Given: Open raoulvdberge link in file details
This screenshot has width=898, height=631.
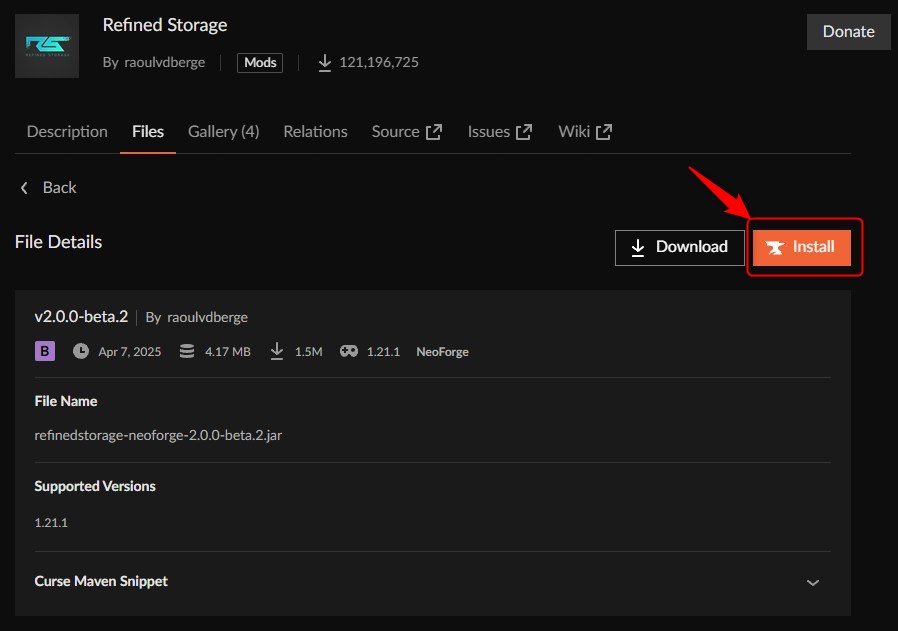Looking at the screenshot, I should click(x=207, y=317).
